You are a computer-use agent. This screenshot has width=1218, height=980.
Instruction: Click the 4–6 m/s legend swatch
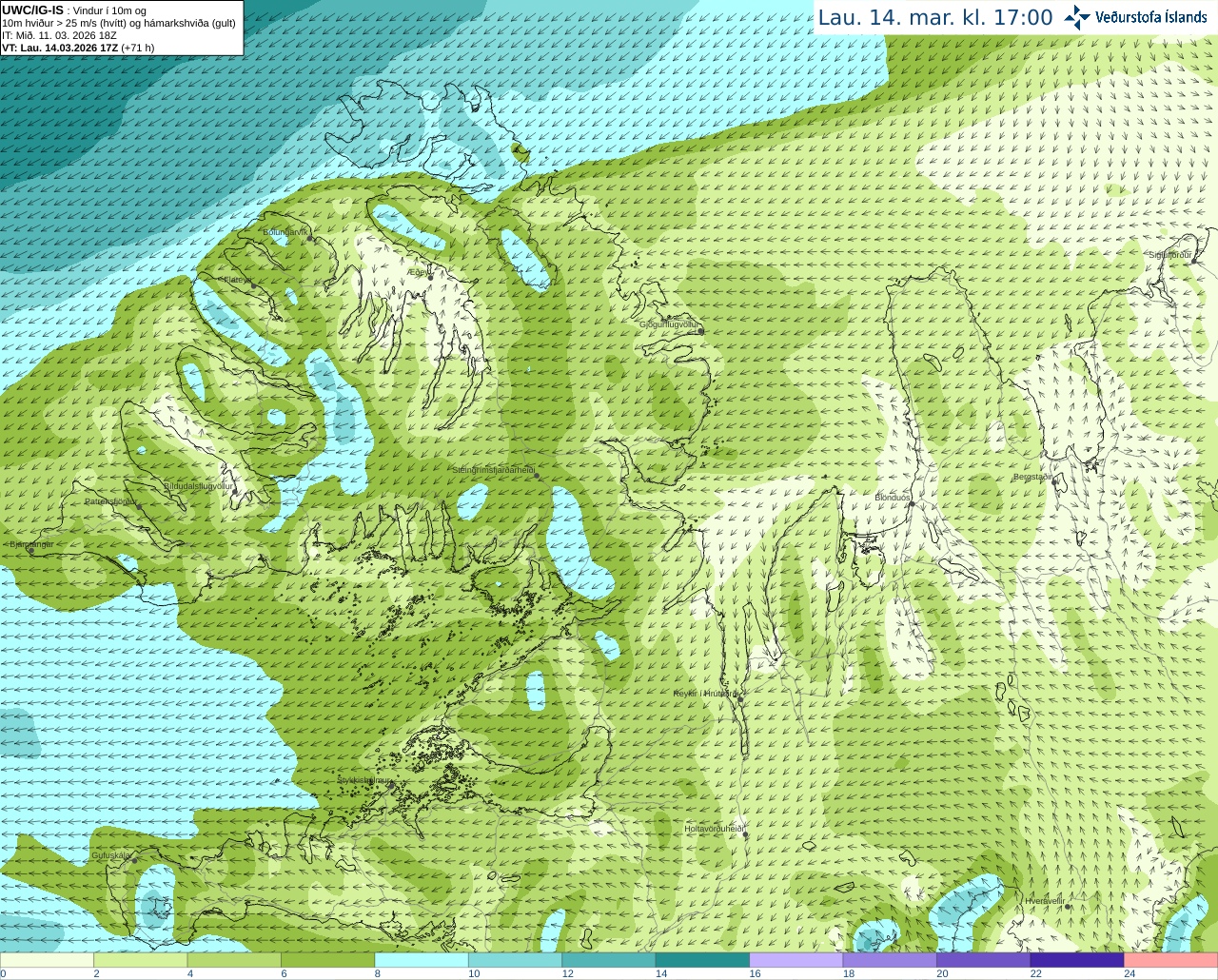[x=234, y=960]
